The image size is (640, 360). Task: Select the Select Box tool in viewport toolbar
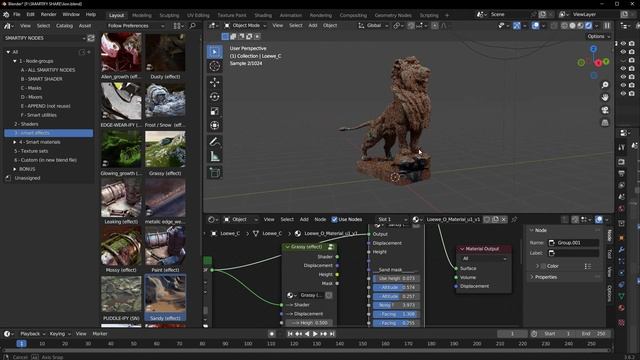click(x=215, y=52)
